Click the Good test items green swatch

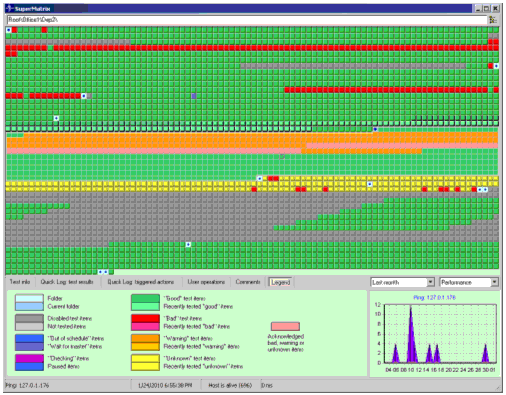(x=145, y=298)
